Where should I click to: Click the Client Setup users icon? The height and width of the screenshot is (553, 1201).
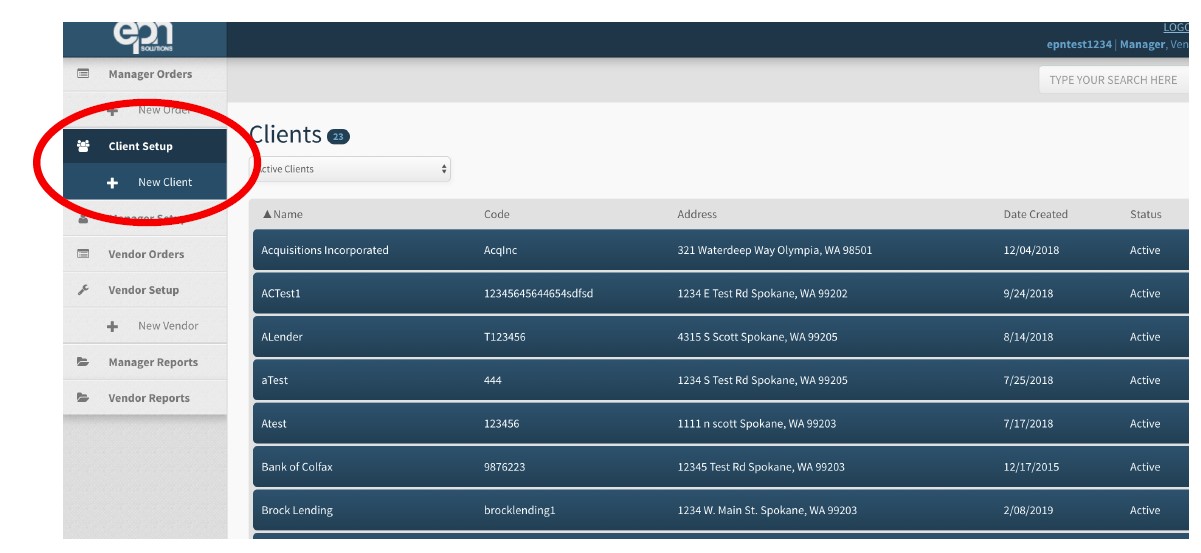click(83, 146)
